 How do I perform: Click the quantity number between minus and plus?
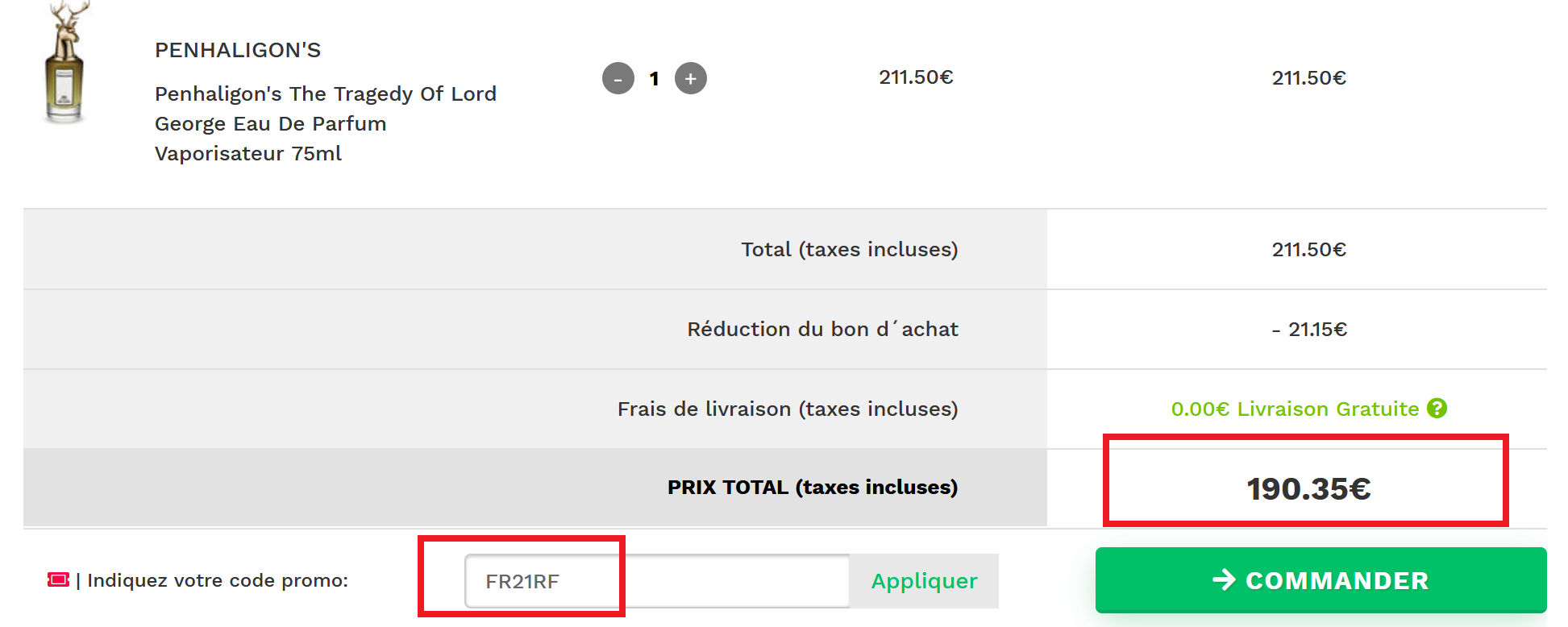pyautogui.click(x=655, y=79)
